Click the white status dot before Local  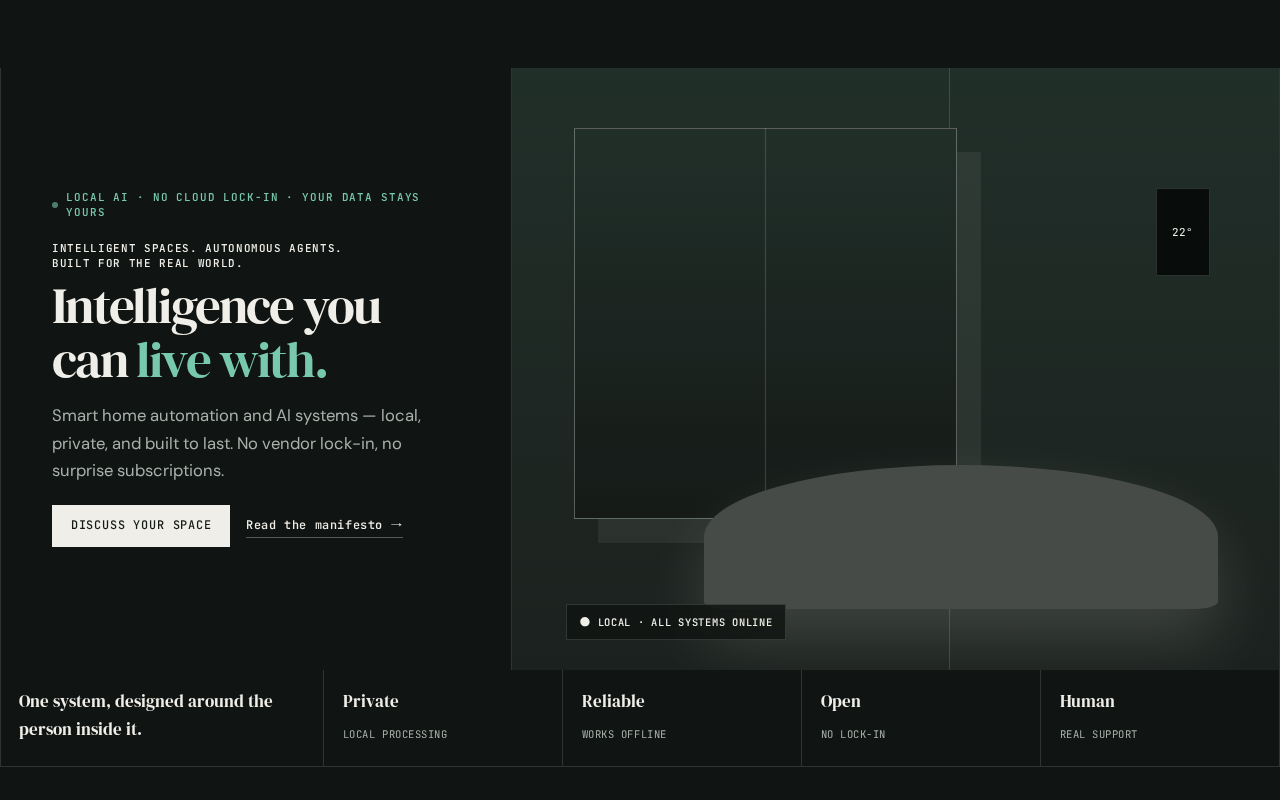(x=585, y=622)
